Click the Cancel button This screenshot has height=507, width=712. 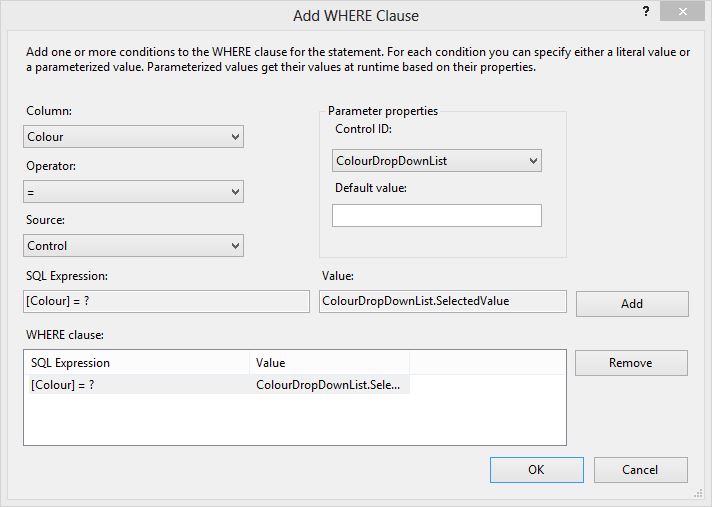pos(641,470)
